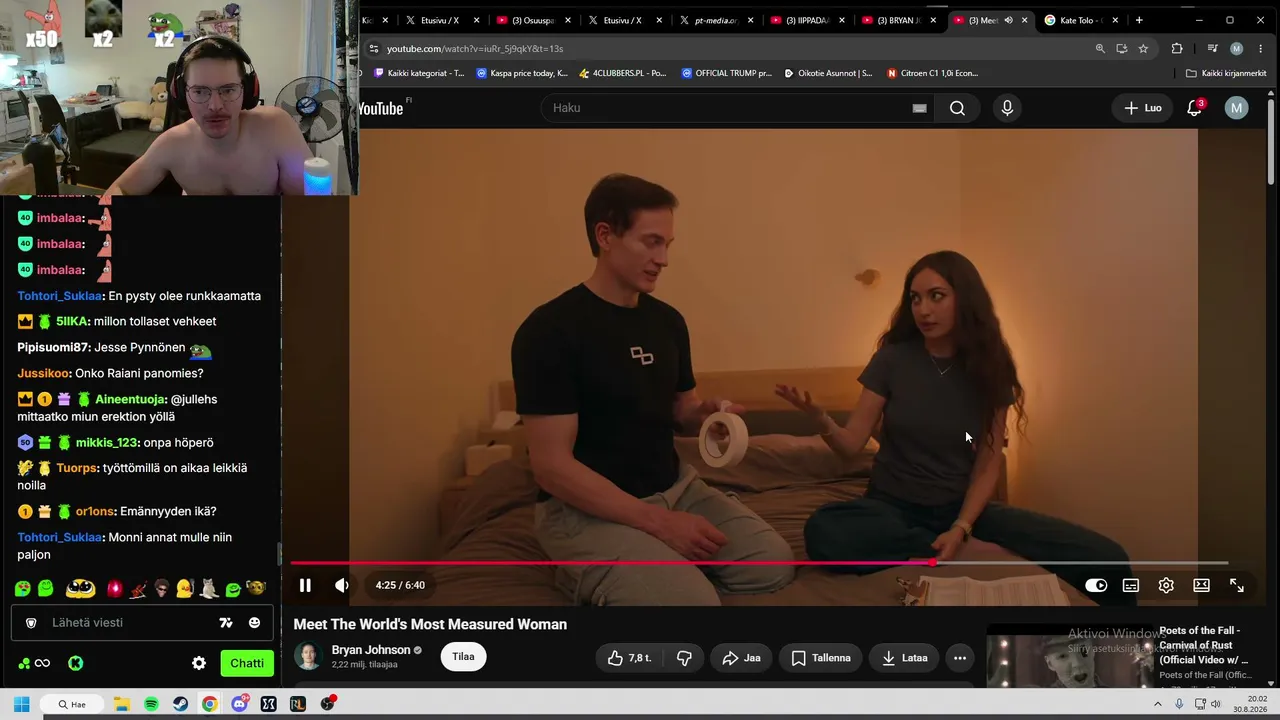Screen dimensions: 1280x720
Task: Open the OFFICIAL TRUMP bookmark
Action: 727,73
